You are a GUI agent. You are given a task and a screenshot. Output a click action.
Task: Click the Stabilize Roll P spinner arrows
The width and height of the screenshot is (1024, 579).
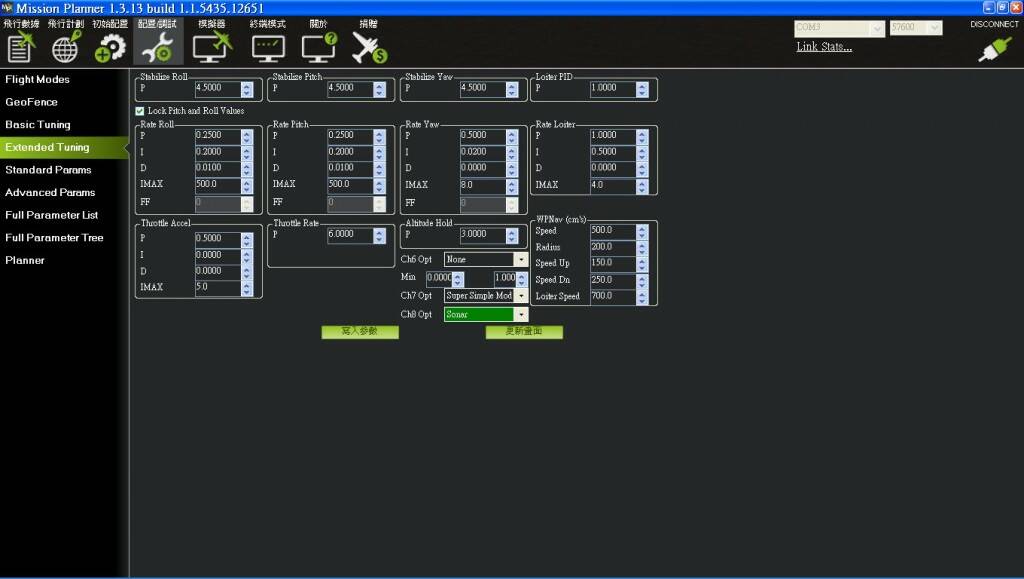(246, 89)
